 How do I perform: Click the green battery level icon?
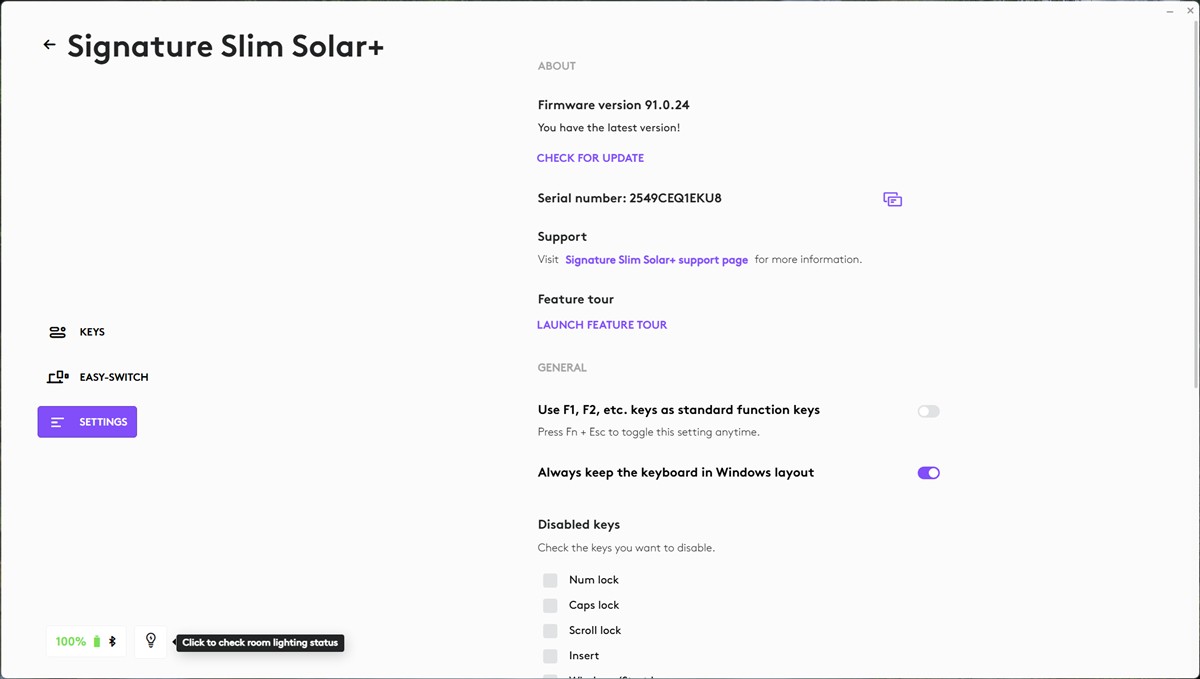[x=97, y=642]
